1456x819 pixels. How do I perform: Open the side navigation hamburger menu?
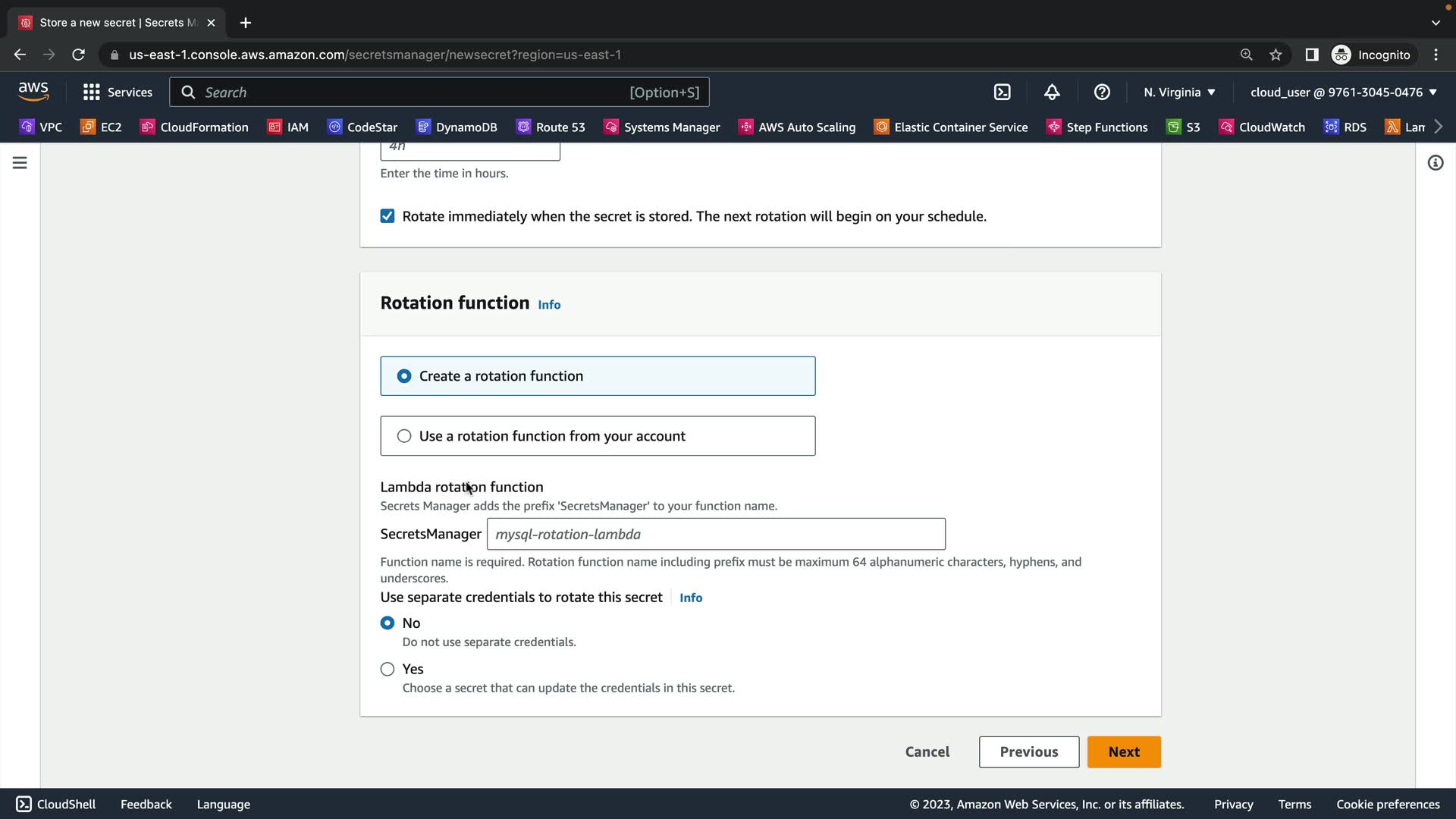pyautogui.click(x=20, y=163)
